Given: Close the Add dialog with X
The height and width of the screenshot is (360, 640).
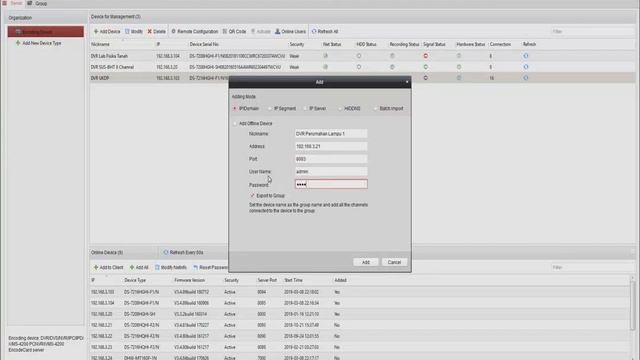Looking at the screenshot, I should point(407,82).
